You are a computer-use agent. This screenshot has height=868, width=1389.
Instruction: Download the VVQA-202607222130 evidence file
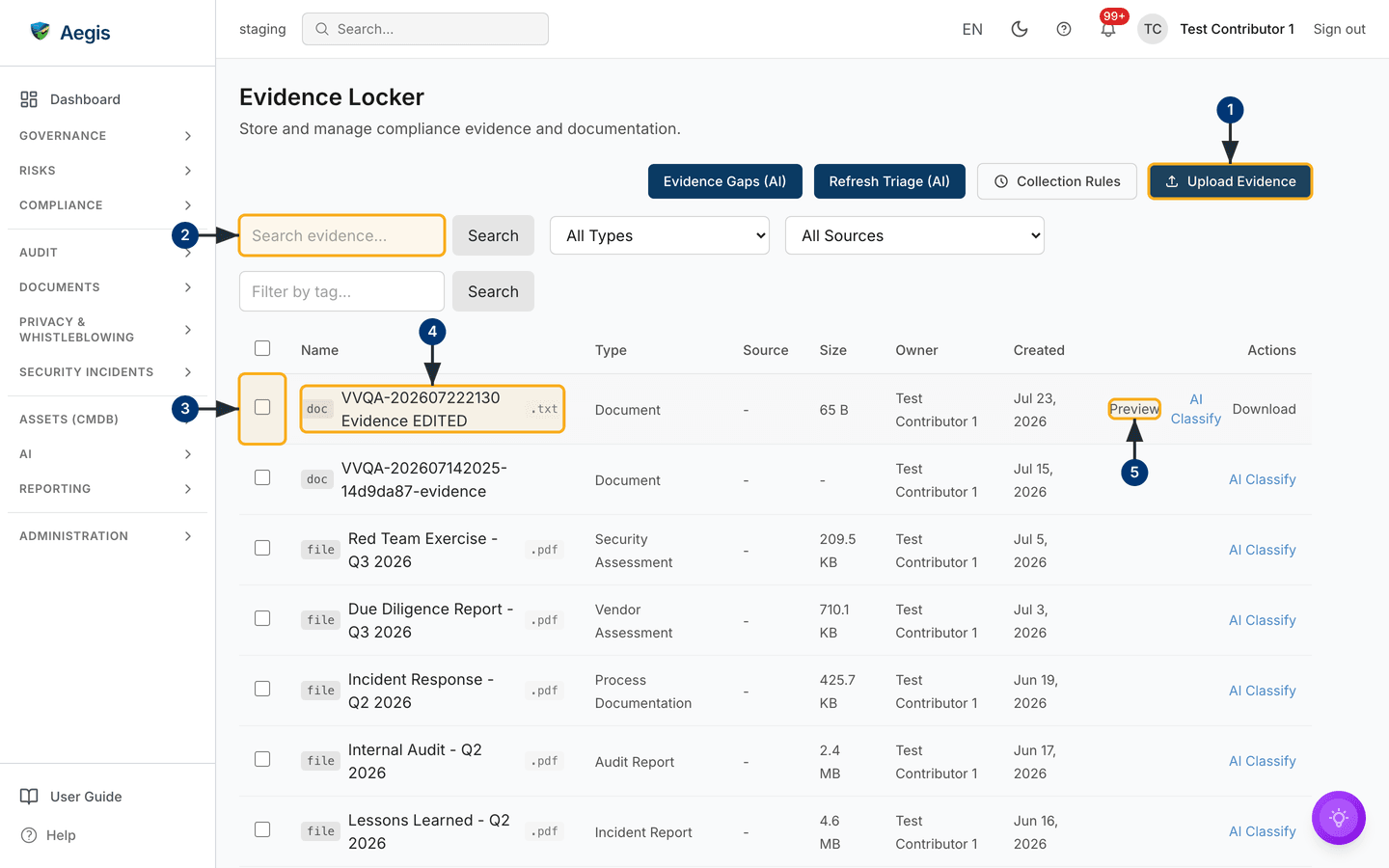1264,409
